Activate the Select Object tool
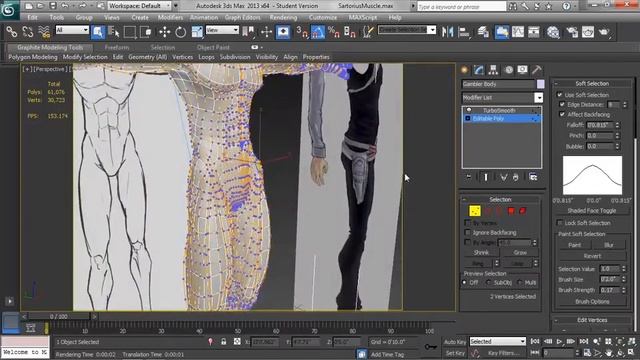 98,32
